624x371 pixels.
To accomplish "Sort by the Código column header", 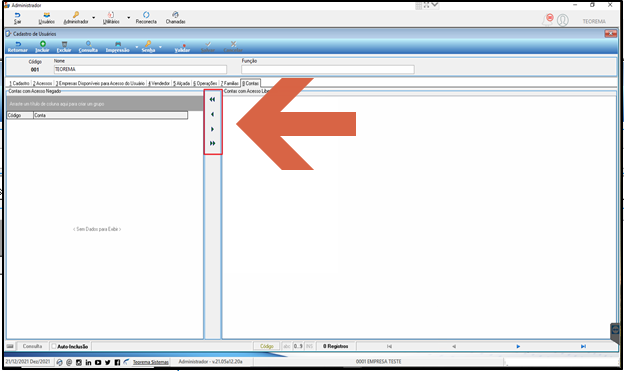I will (20, 115).
